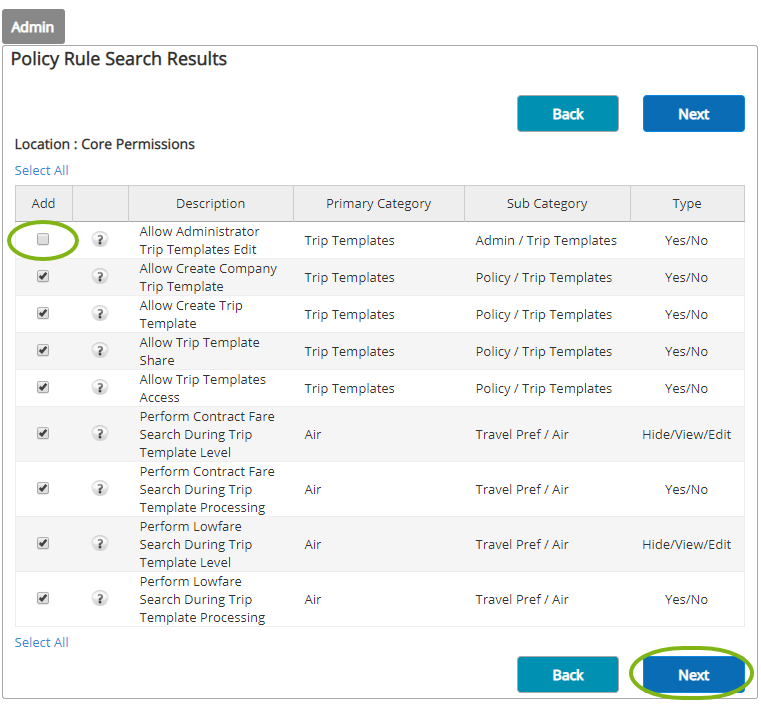761x707 pixels.
Task: Open help for Contract Fare Search Template Level
Action: click(x=100, y=434)
